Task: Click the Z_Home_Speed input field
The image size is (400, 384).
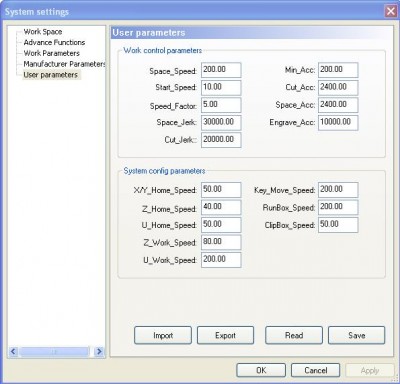Action: tap(221, 207)
